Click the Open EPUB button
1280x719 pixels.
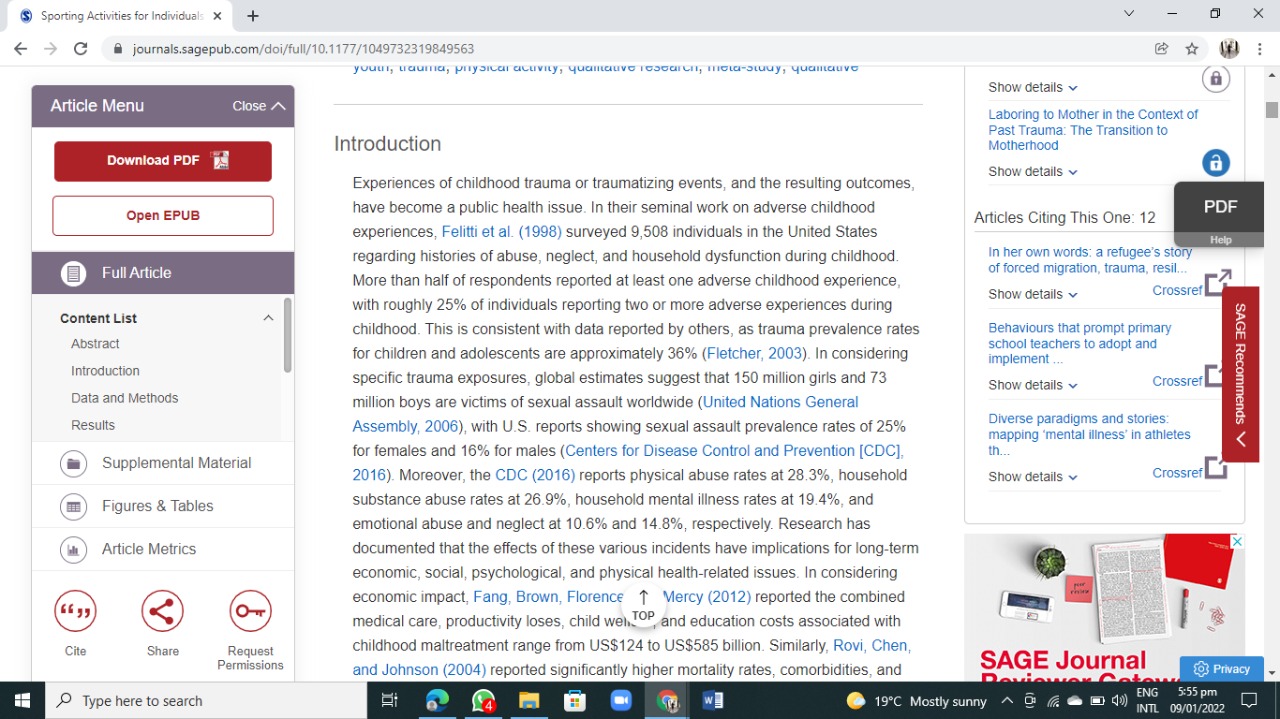(x=163, y=216)
